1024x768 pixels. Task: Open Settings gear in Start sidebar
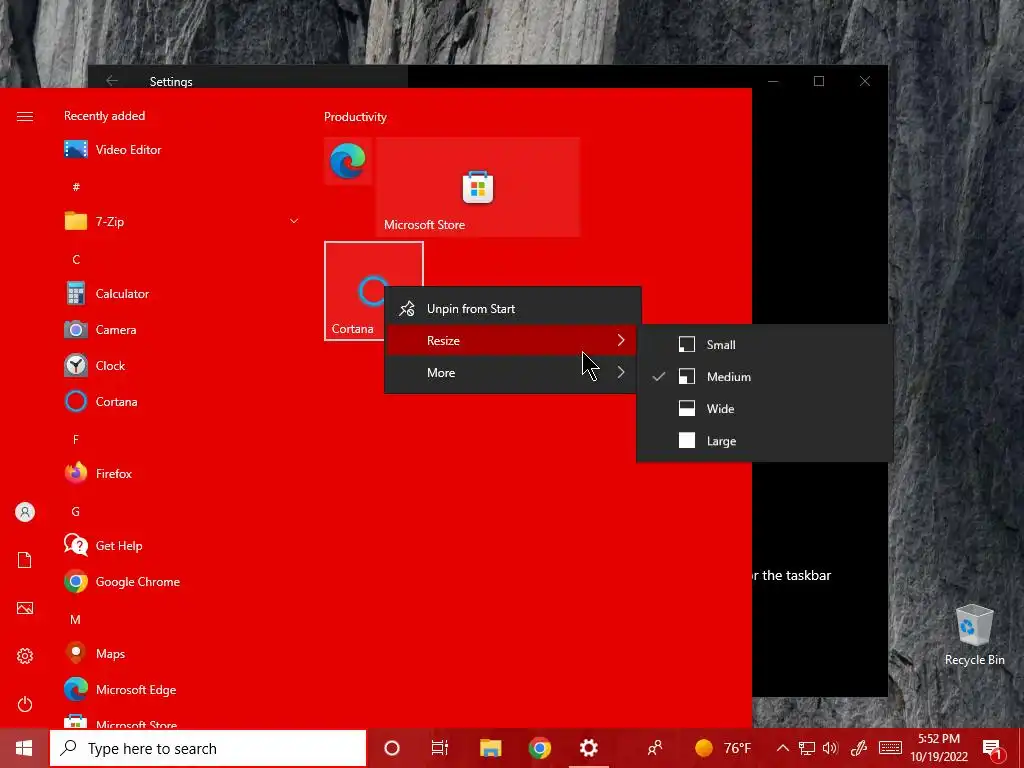(25, 656)
